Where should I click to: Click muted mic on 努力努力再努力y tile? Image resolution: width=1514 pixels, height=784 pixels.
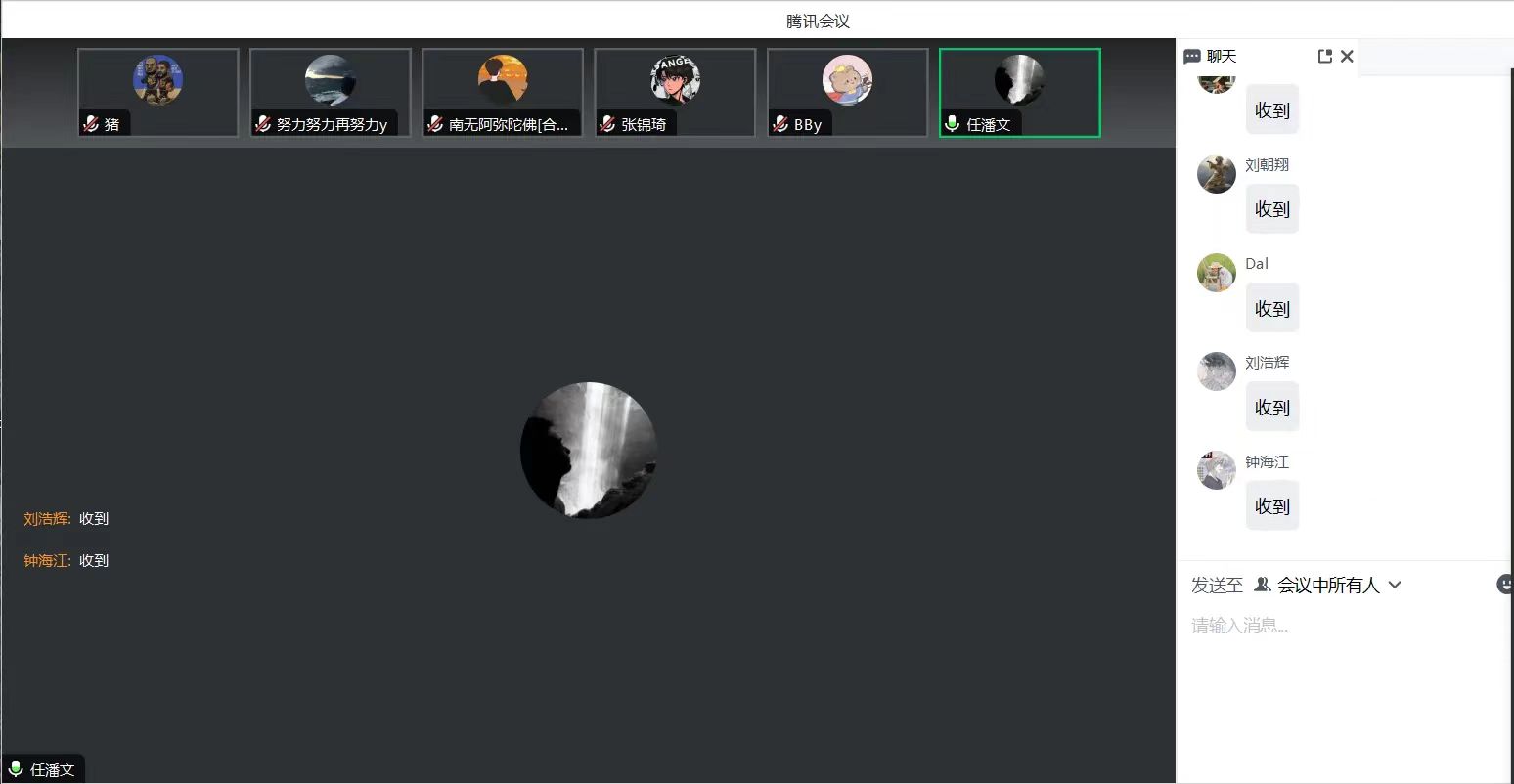pos(263,124)
